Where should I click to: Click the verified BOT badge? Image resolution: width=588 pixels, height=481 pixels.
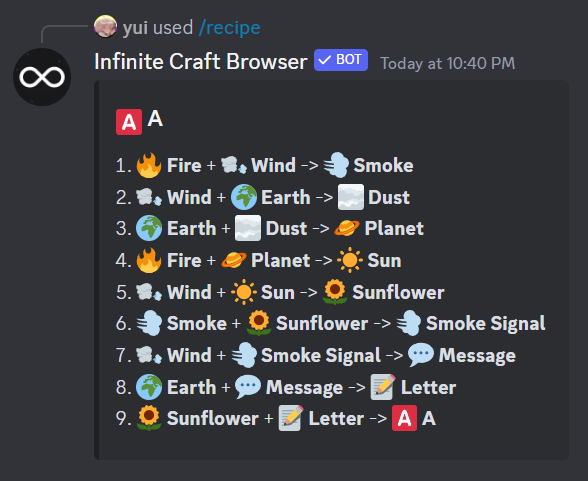coord(341,60)
